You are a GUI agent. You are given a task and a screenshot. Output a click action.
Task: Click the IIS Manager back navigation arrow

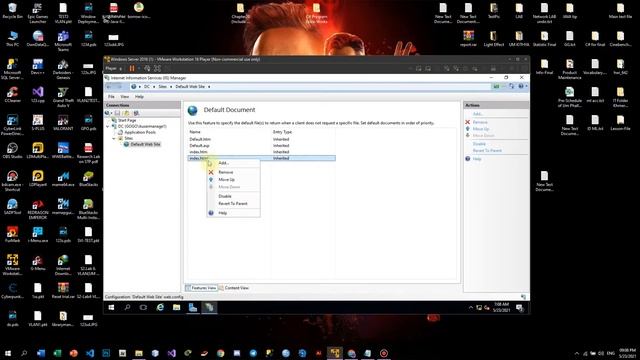pyautogui.click(x=109, y=87)
